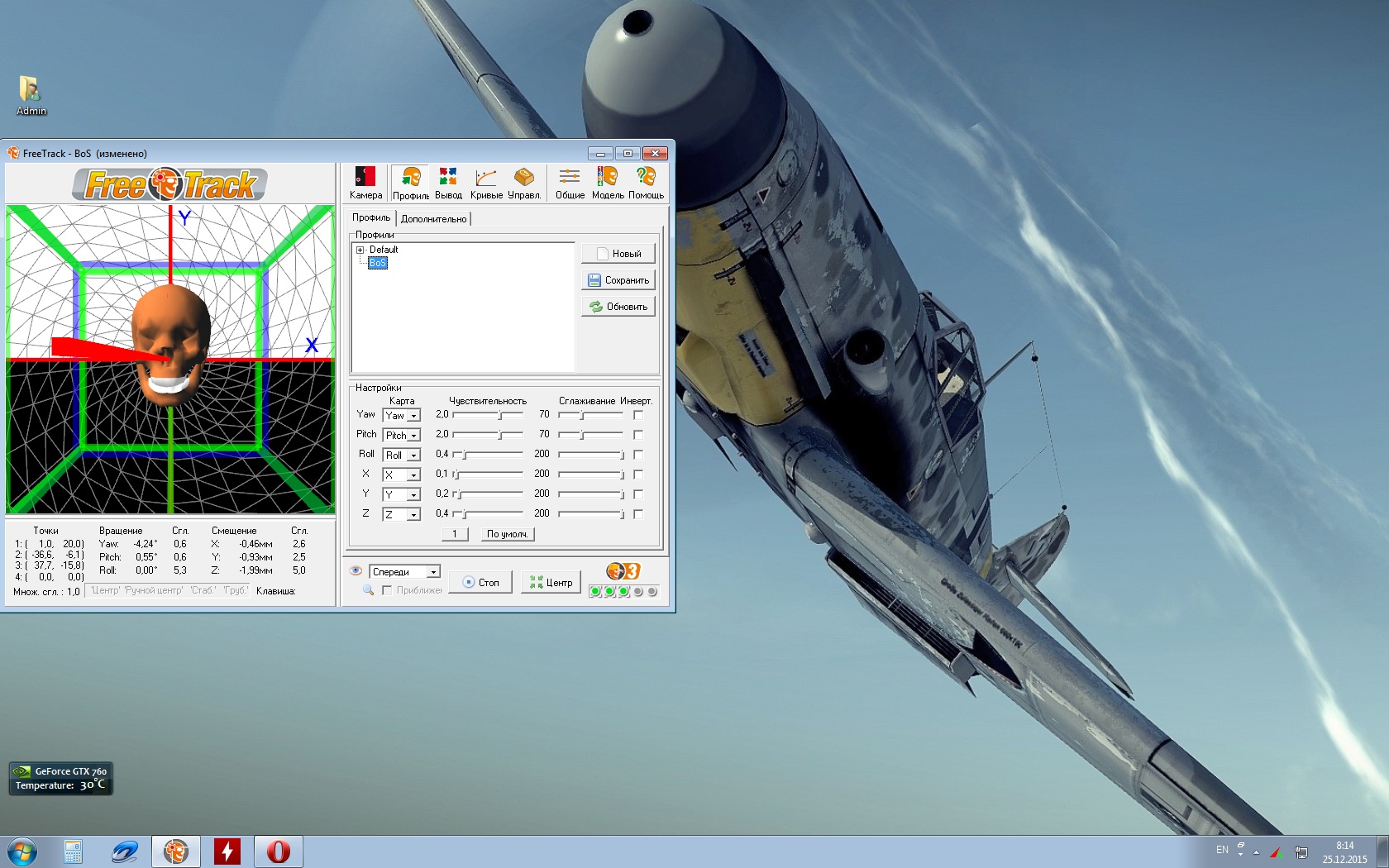Click the Стоп tracking button
Image resolution: width=1389 pixels, height=868 pixels.
pos(480,582)
